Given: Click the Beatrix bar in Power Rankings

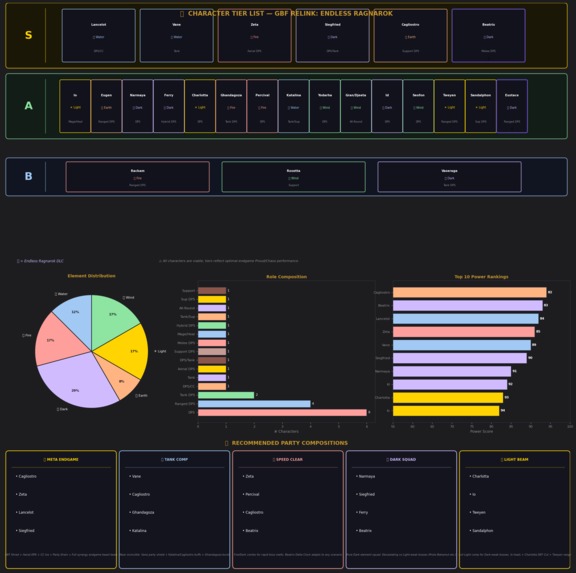Looking at the screenshot, I should pyautogui.click(x=468, y=306).
